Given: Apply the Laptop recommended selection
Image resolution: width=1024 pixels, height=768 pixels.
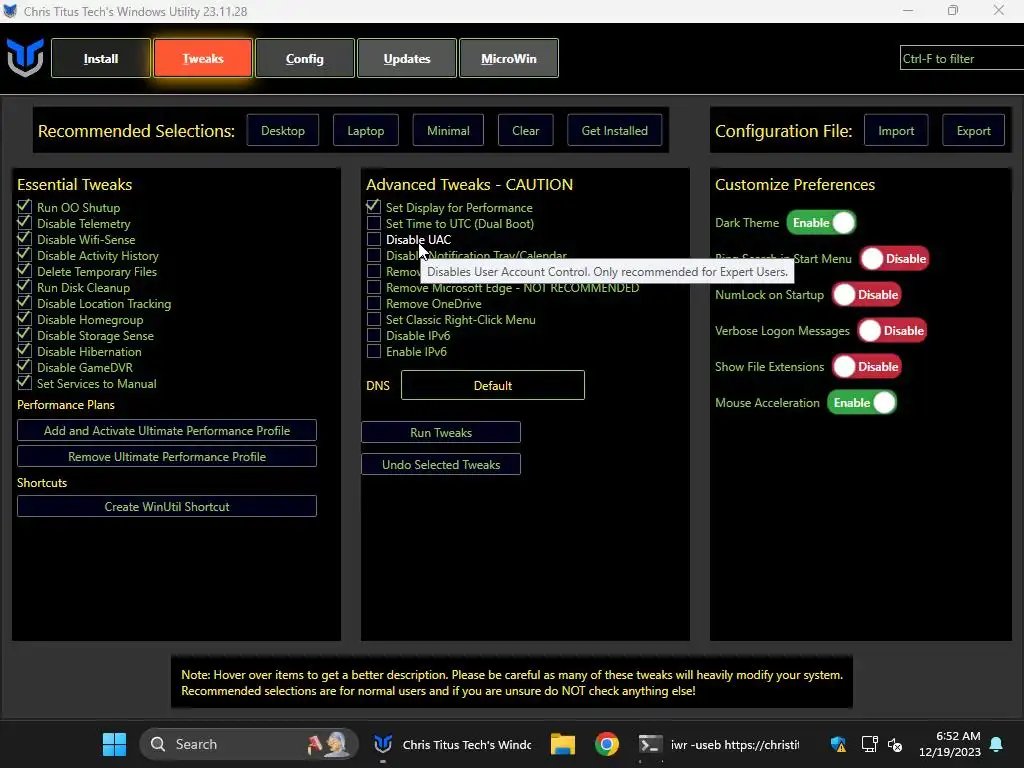Looking at the screenshot, I should coord(366,131).
